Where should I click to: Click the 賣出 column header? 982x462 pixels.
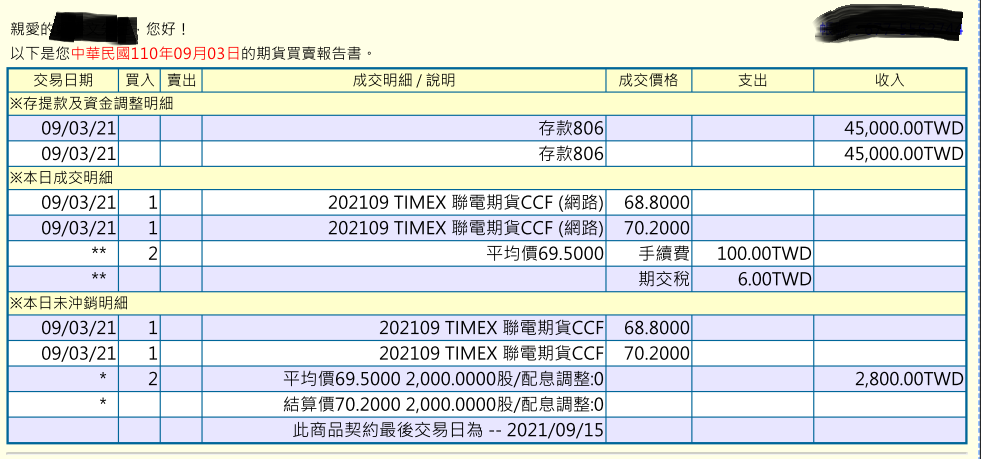[x=181, y=80]
